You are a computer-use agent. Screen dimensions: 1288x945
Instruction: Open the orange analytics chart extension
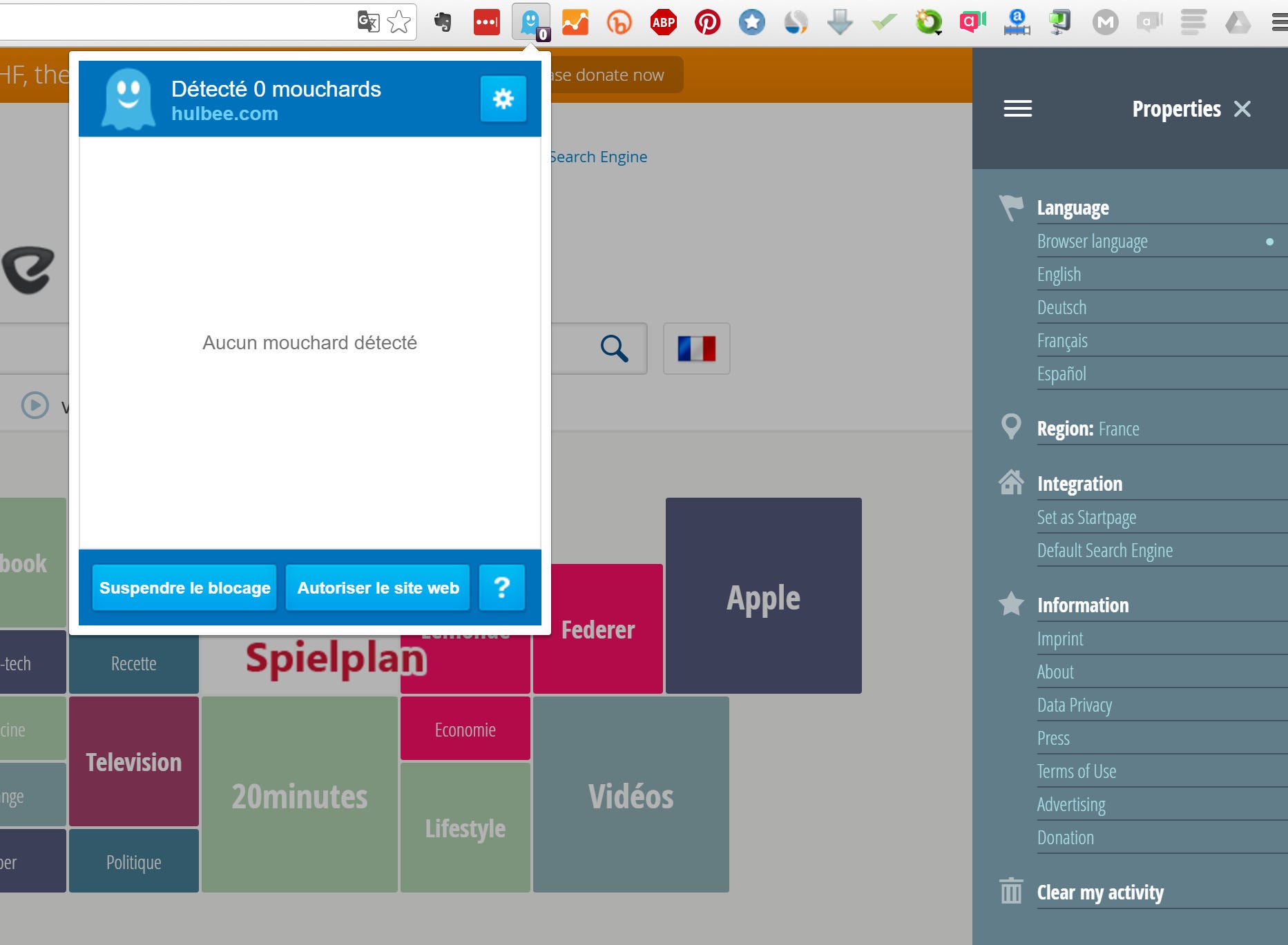click(575, 22)
